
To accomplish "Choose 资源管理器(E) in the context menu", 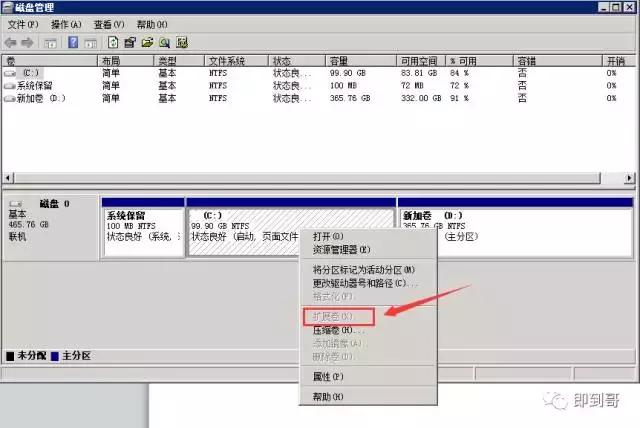I will [368, 250].
